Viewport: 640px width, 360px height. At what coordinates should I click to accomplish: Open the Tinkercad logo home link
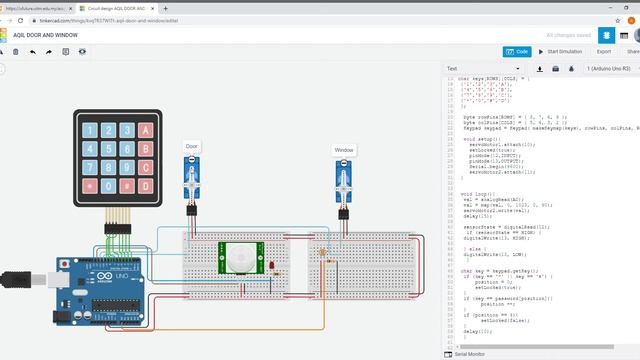pos(3,36)
